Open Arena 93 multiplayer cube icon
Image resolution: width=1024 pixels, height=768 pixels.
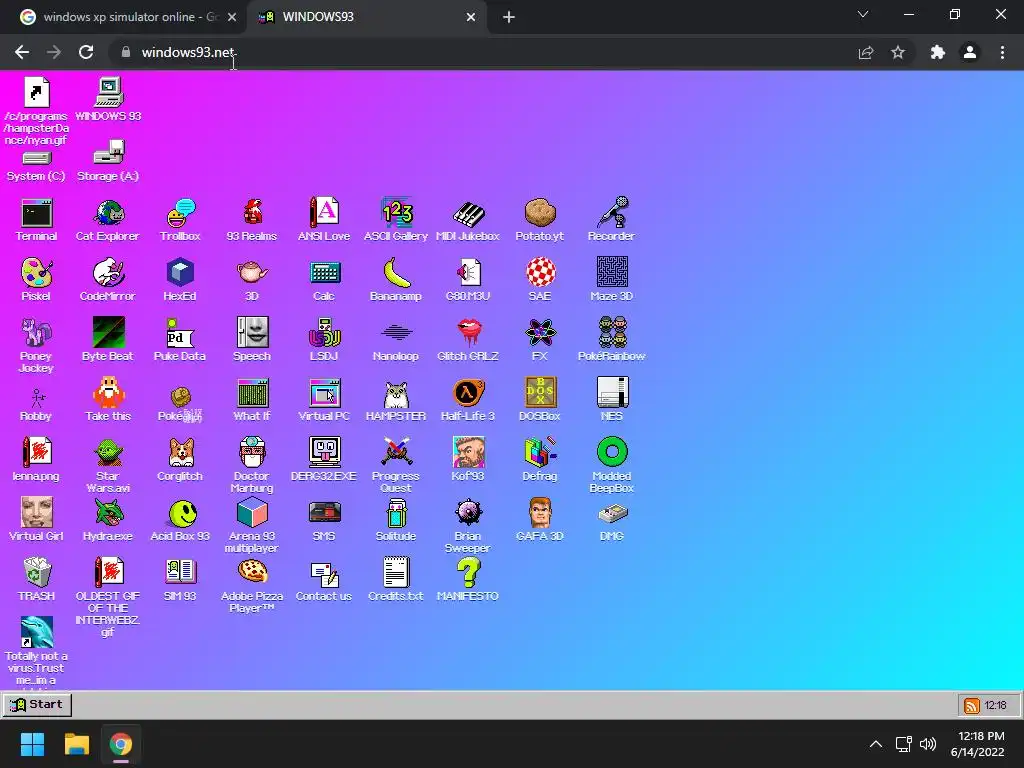[x=252, y=525]
